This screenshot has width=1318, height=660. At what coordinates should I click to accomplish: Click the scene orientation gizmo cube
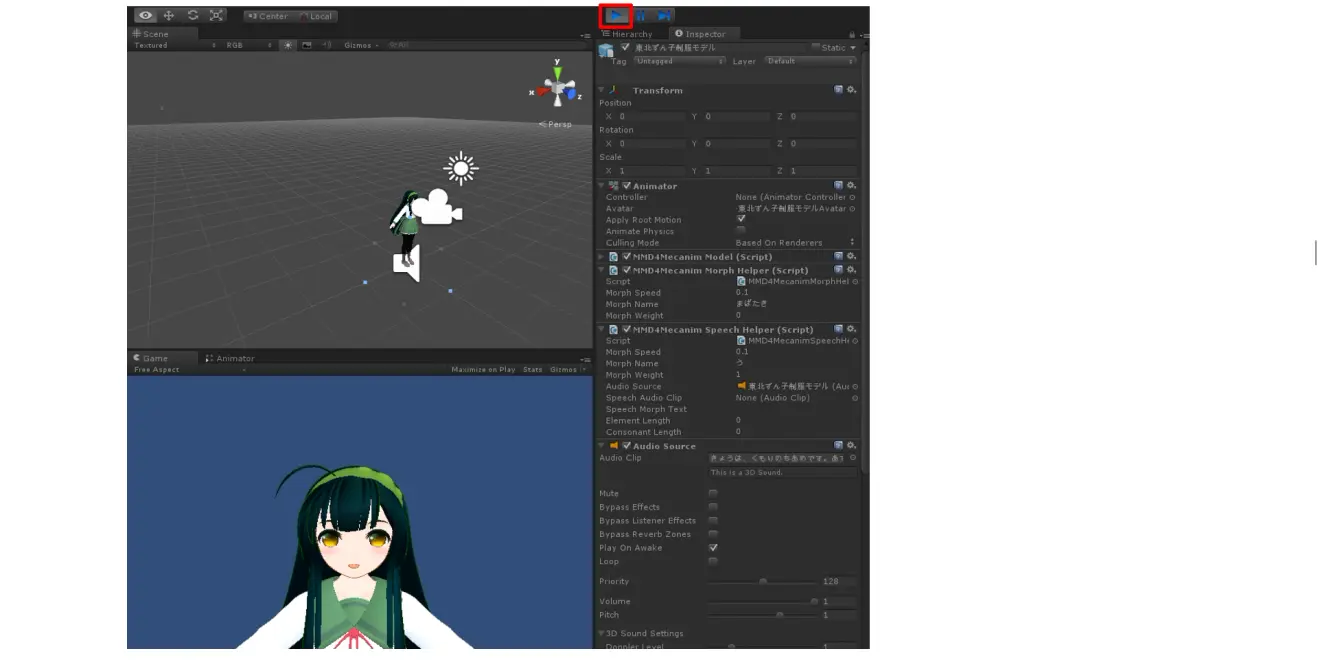coord(559,89)
